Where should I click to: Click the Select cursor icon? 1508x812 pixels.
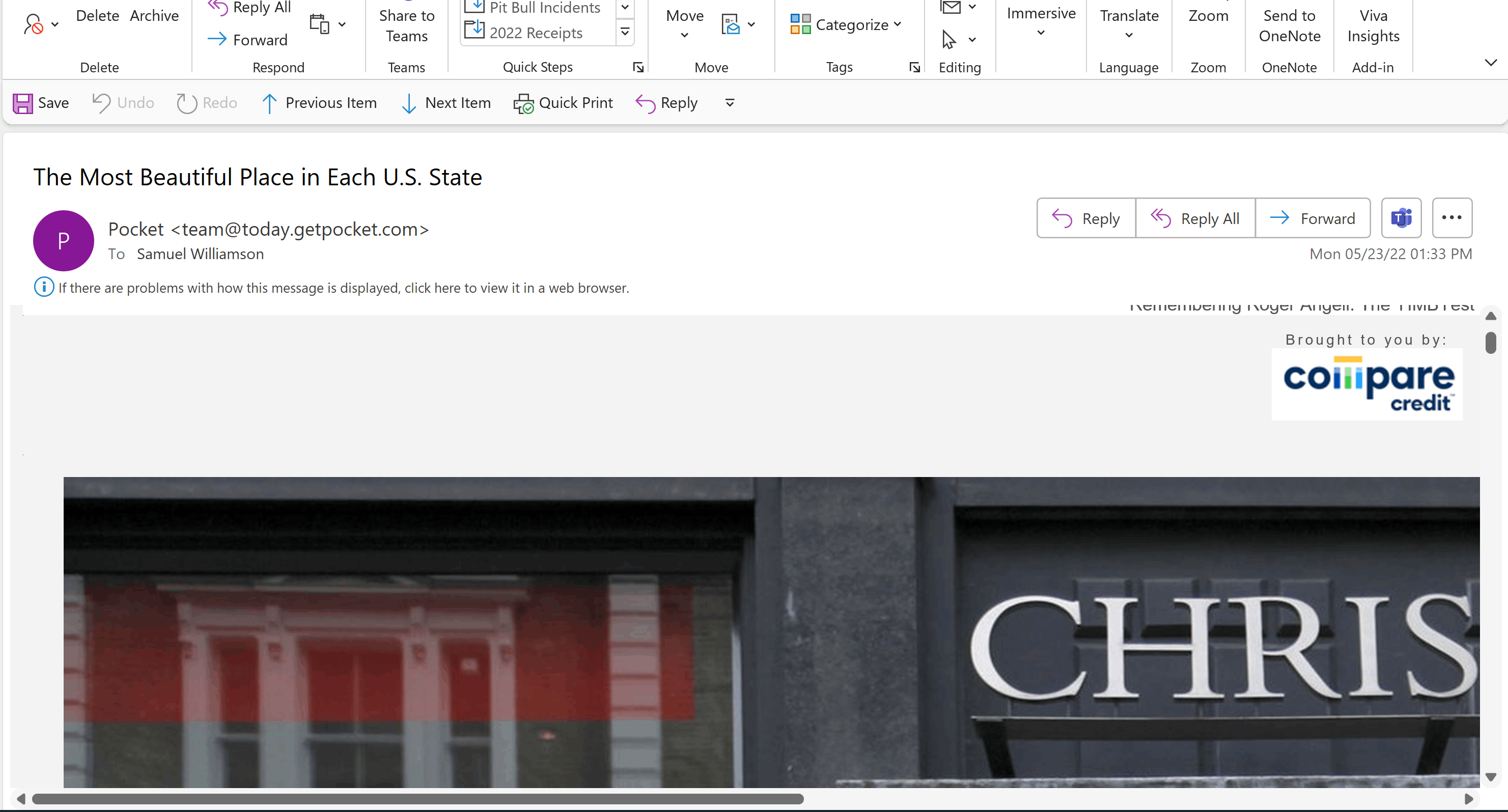(x=949, y=40)
